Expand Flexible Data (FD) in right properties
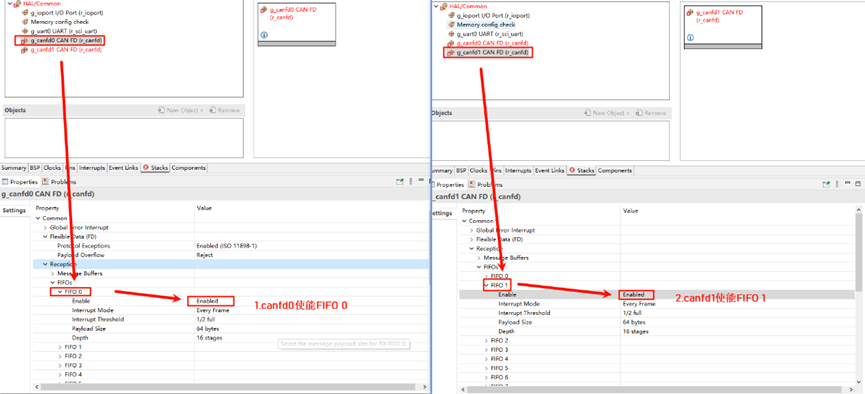 click(472, 239)
